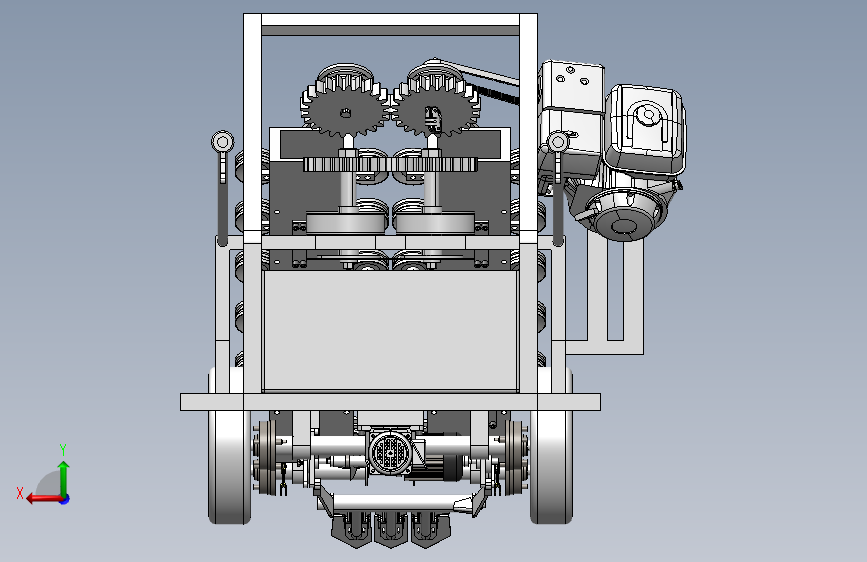Click the red X axis arrow of the triad
Viewport: 867px width, 562px height.
pyautogui.click(x=43, y=499)
